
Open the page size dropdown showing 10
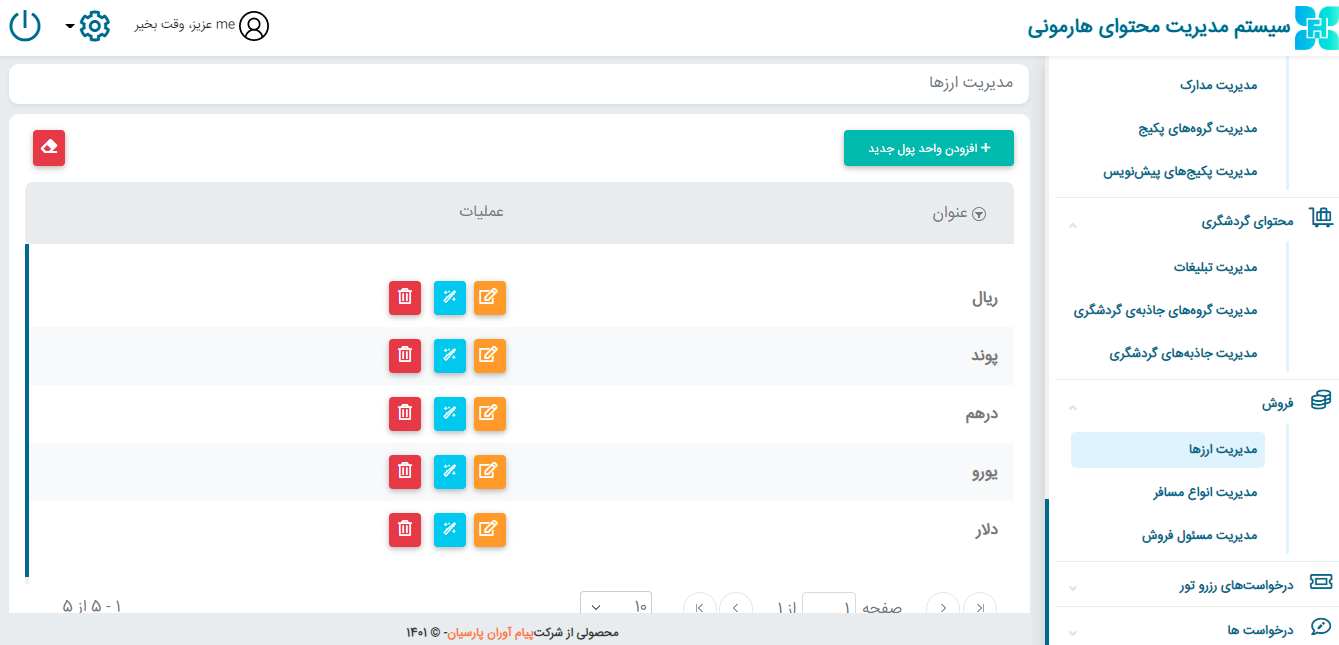[615, 606]
